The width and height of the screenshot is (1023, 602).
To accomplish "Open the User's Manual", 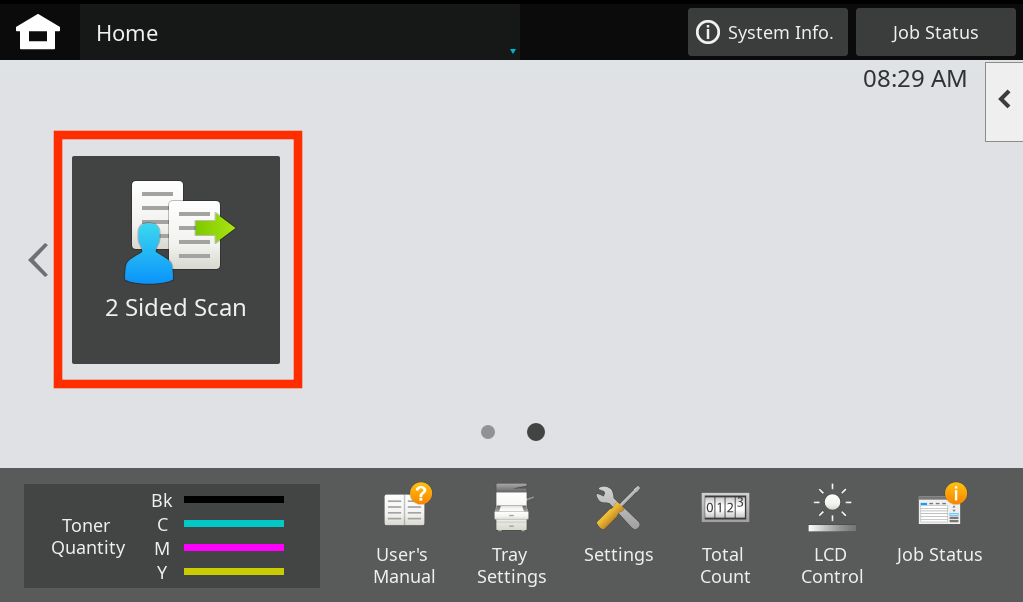I will [x=404, y=530].
